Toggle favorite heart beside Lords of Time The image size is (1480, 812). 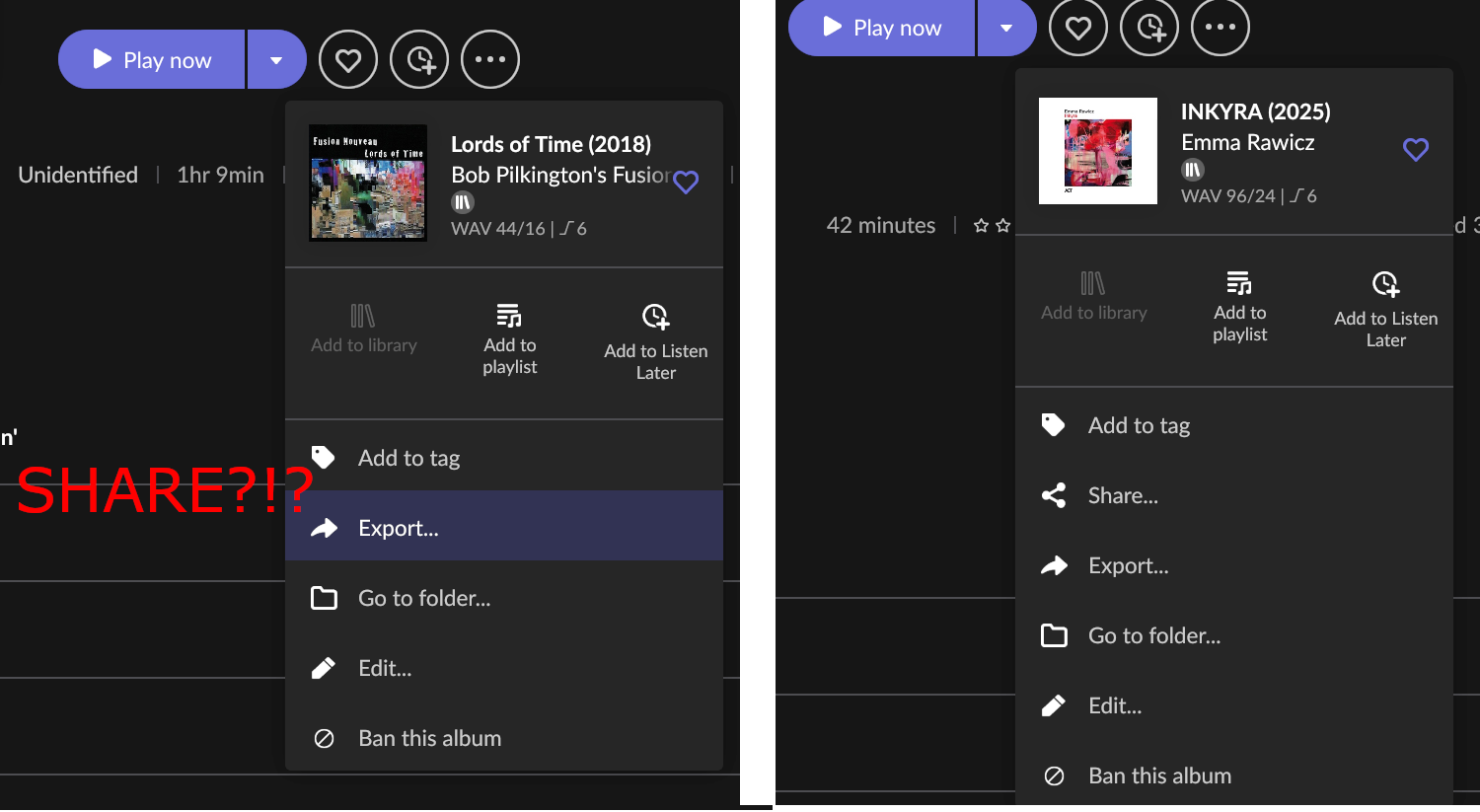[x=686, y=182]
